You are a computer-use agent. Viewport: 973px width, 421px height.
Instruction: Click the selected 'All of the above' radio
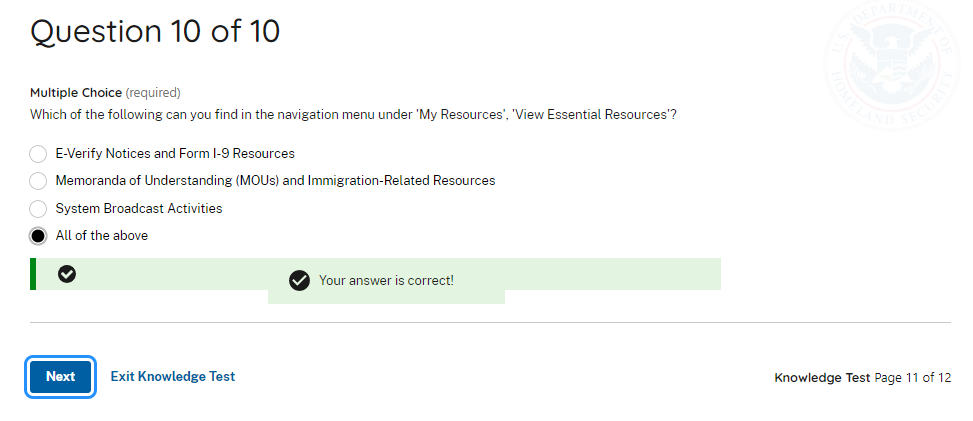click(38, 236)
